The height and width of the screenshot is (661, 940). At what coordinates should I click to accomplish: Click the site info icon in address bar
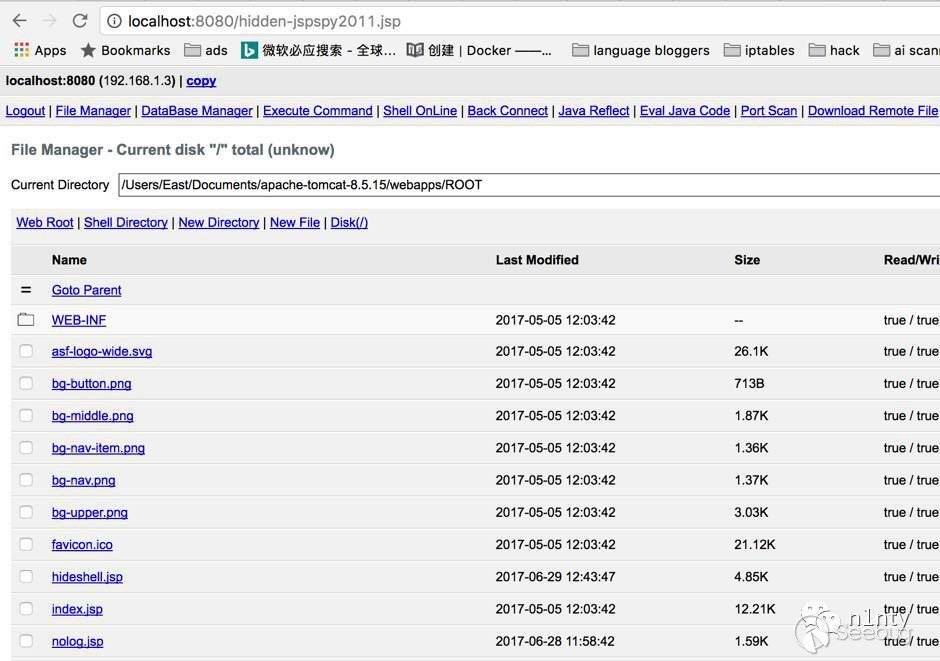[114, 21]
